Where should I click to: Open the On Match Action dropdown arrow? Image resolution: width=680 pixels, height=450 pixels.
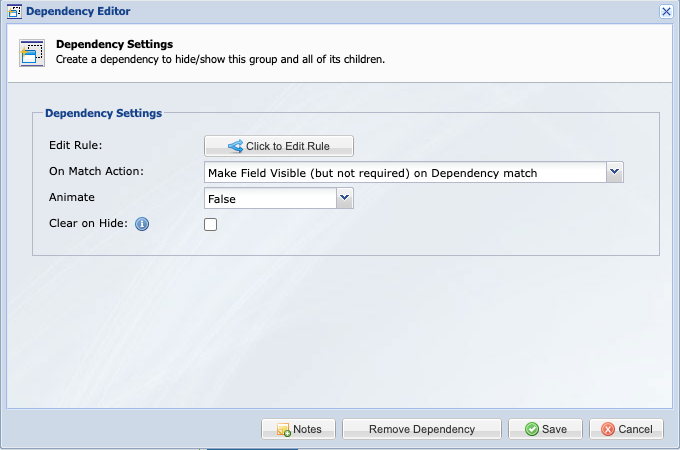[615, 172]
